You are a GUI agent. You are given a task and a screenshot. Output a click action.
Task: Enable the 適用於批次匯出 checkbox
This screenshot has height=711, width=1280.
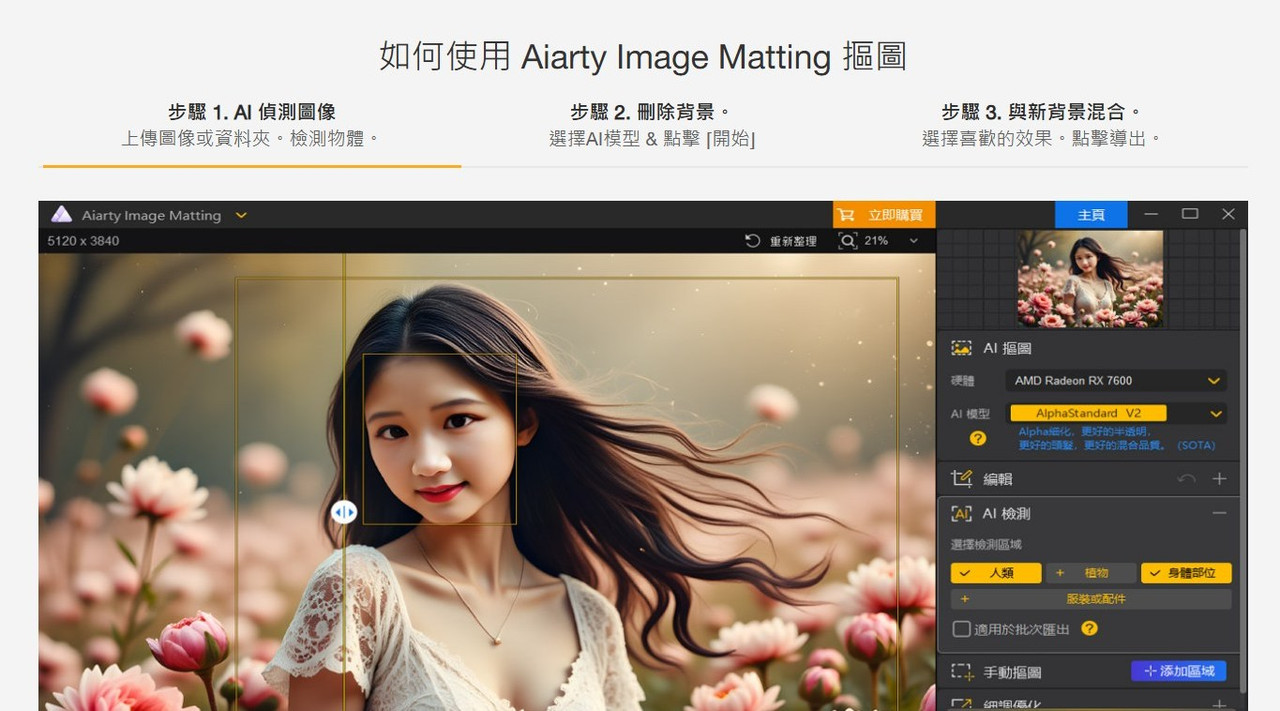[961, 629]
